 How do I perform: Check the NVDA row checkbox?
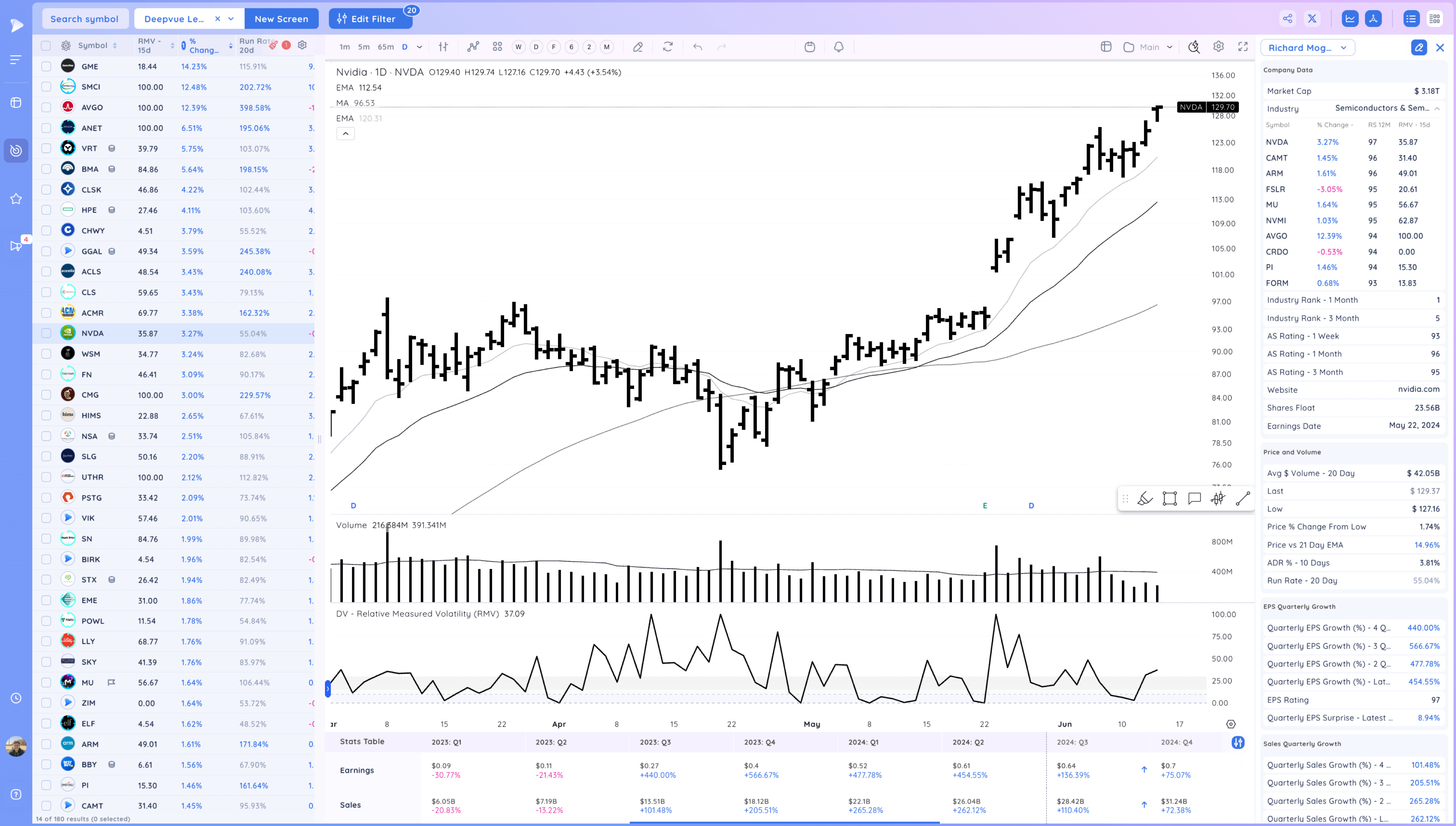tap(46, 333)
